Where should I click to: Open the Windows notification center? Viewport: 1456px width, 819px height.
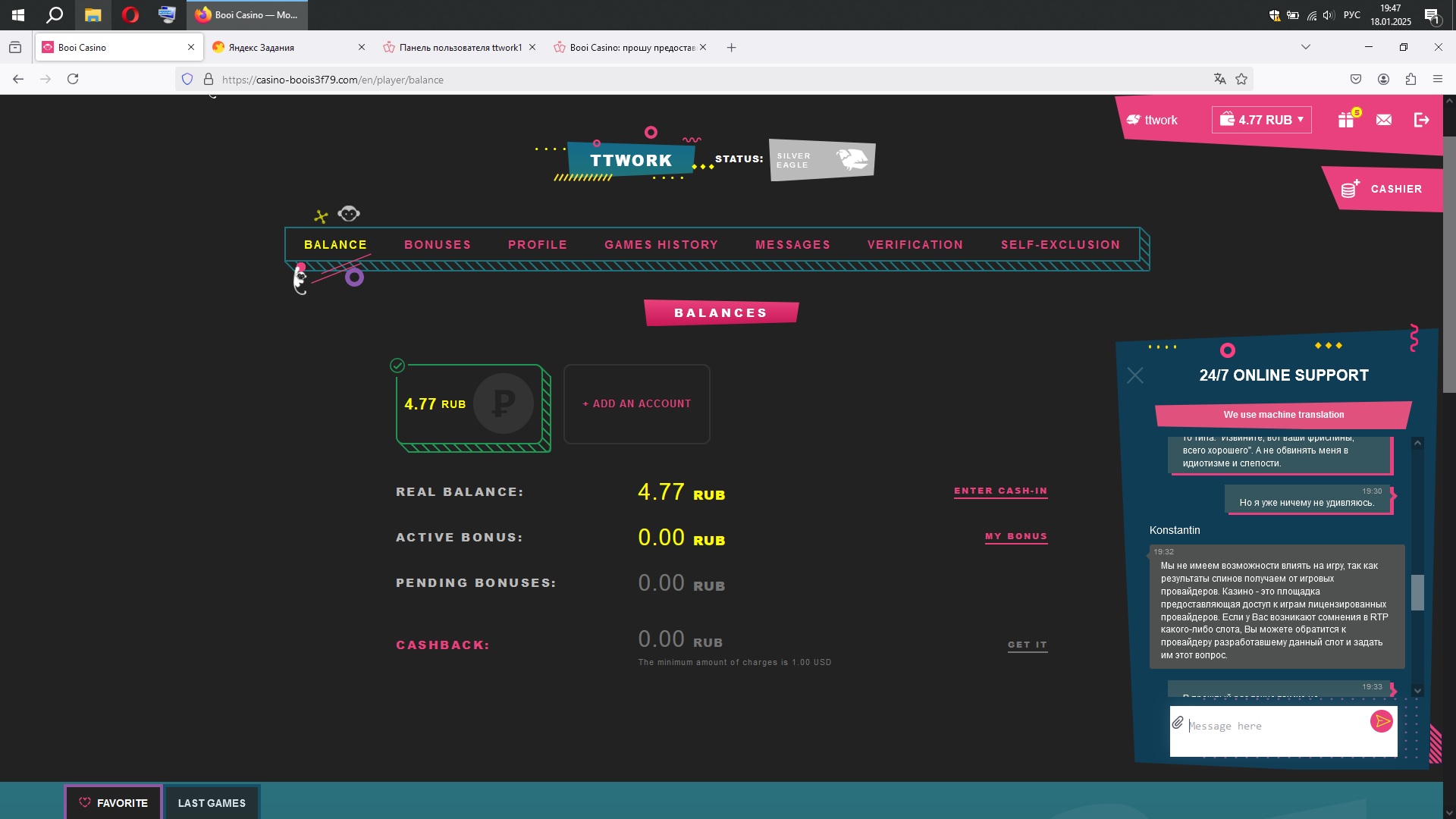coord(1432,15)
